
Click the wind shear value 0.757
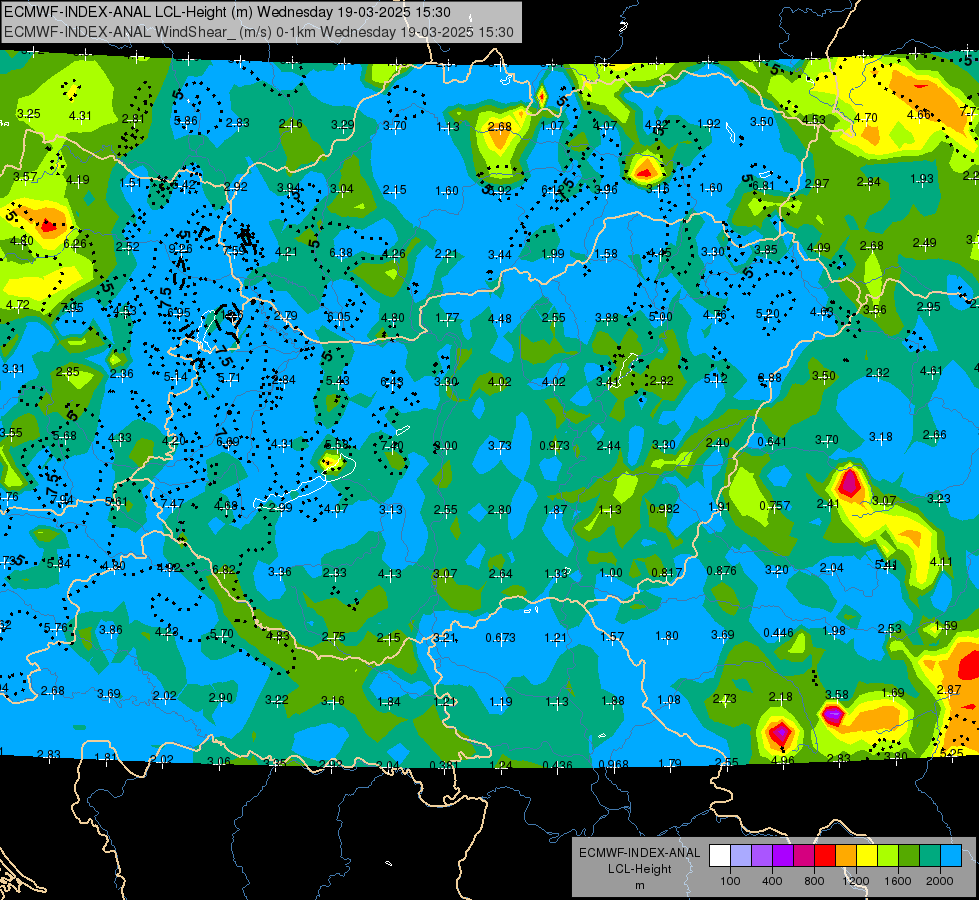[x=774, y=505]
